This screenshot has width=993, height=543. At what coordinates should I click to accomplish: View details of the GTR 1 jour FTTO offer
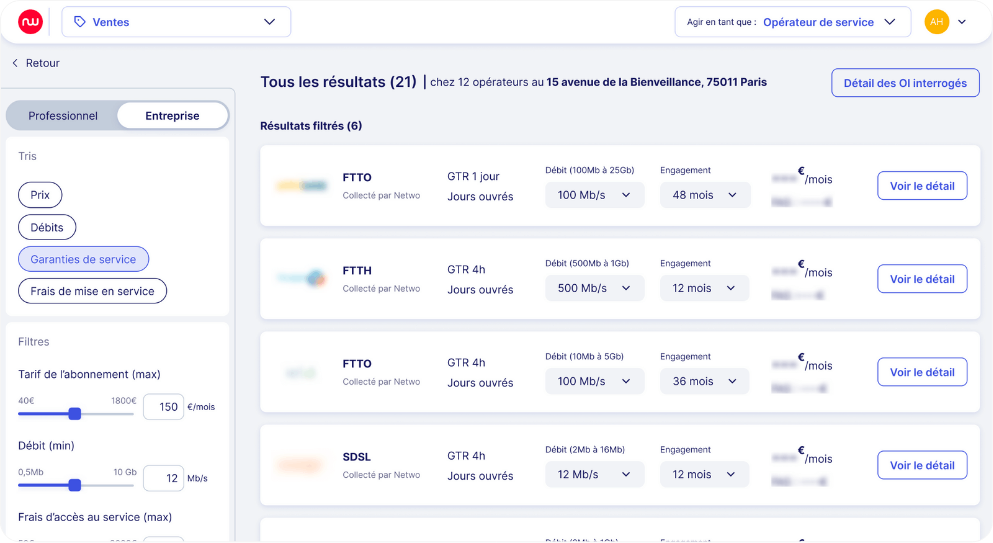click(x=922, y=186)
